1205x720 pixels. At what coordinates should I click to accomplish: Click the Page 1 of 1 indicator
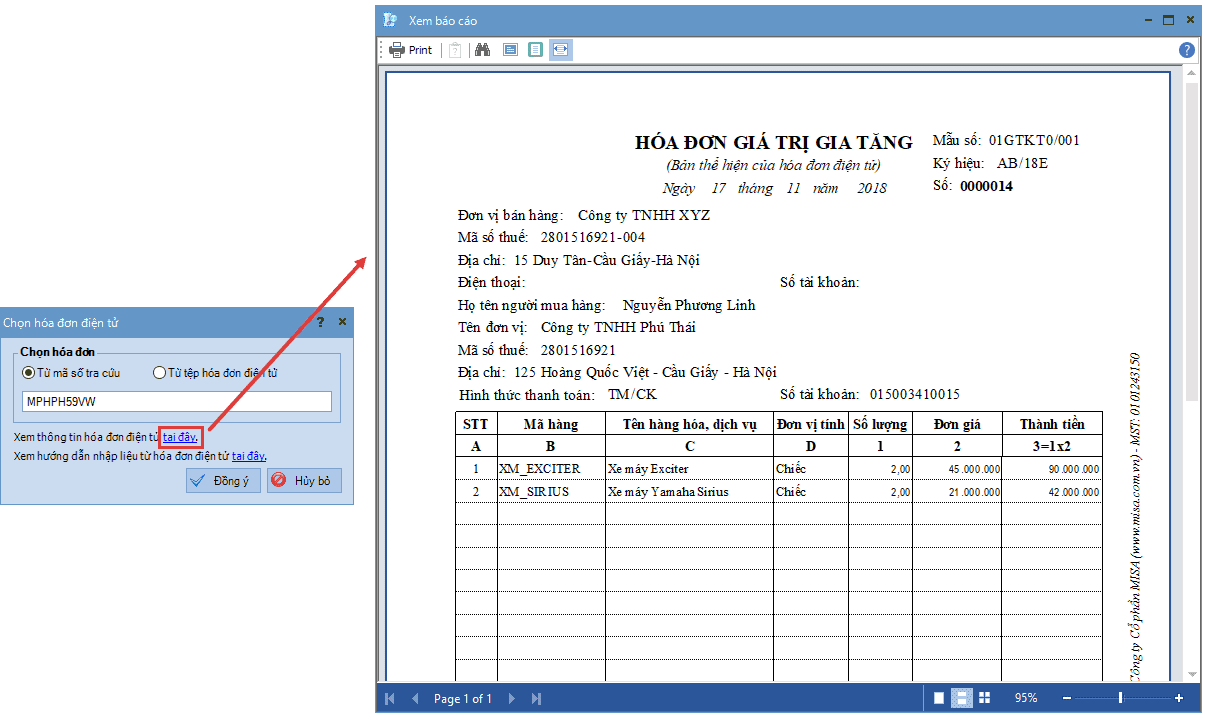point(463,699)
